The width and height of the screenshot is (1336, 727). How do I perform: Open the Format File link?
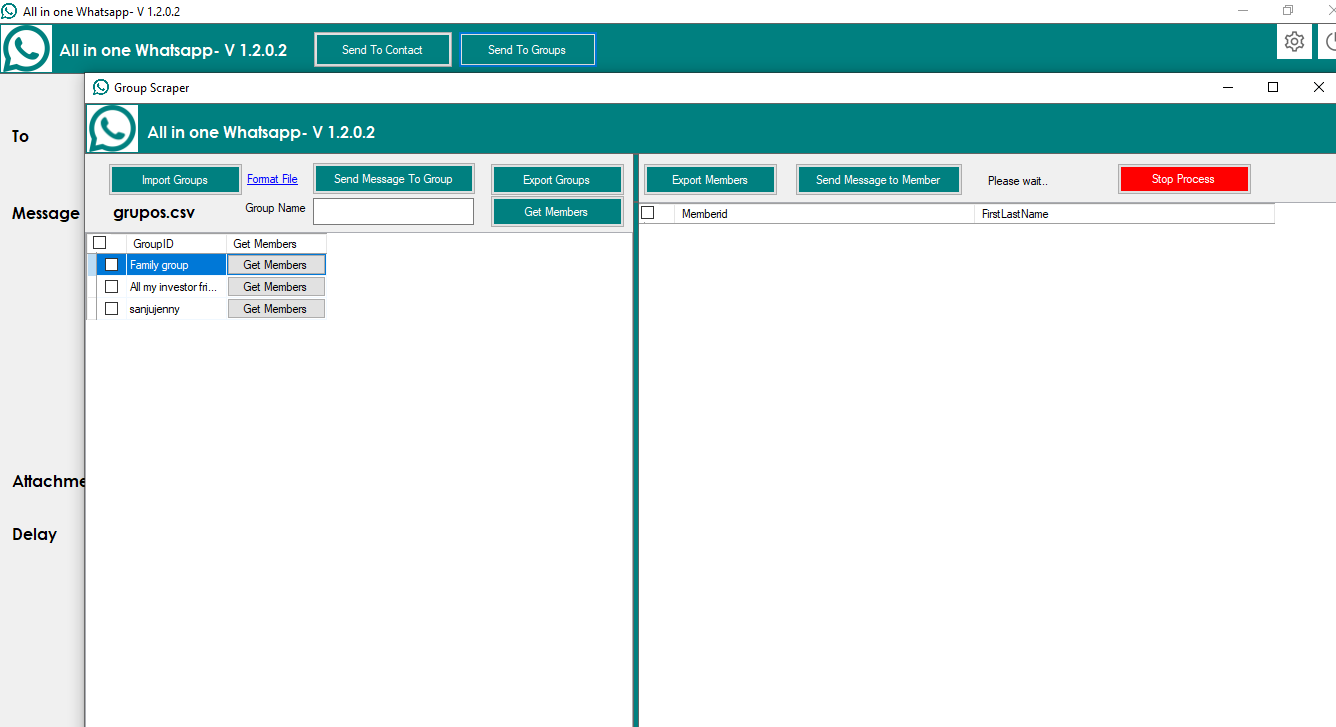272,179
